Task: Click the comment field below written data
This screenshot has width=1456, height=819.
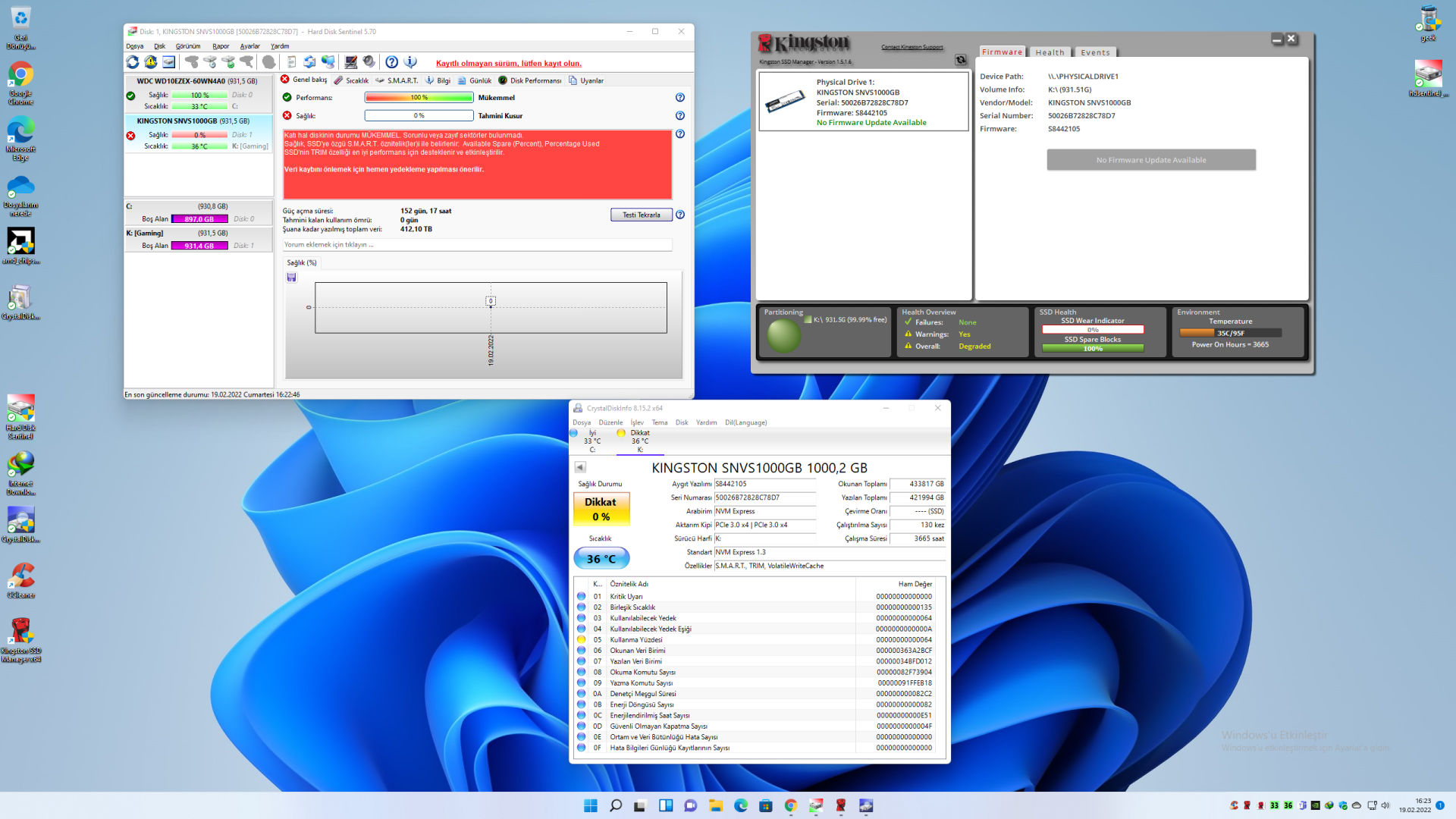Action: 476,245
